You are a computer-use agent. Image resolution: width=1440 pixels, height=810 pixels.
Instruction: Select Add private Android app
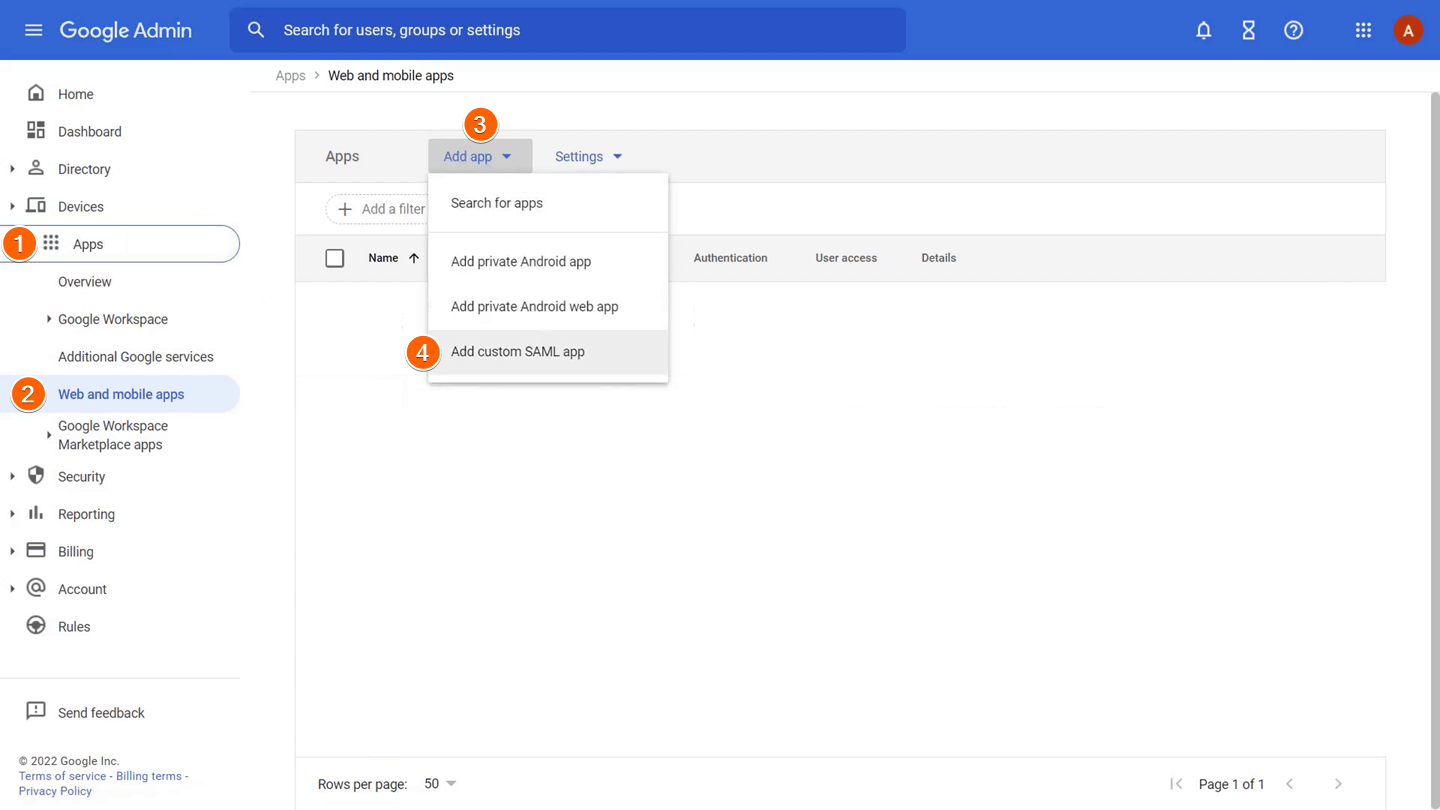(521, 262)
